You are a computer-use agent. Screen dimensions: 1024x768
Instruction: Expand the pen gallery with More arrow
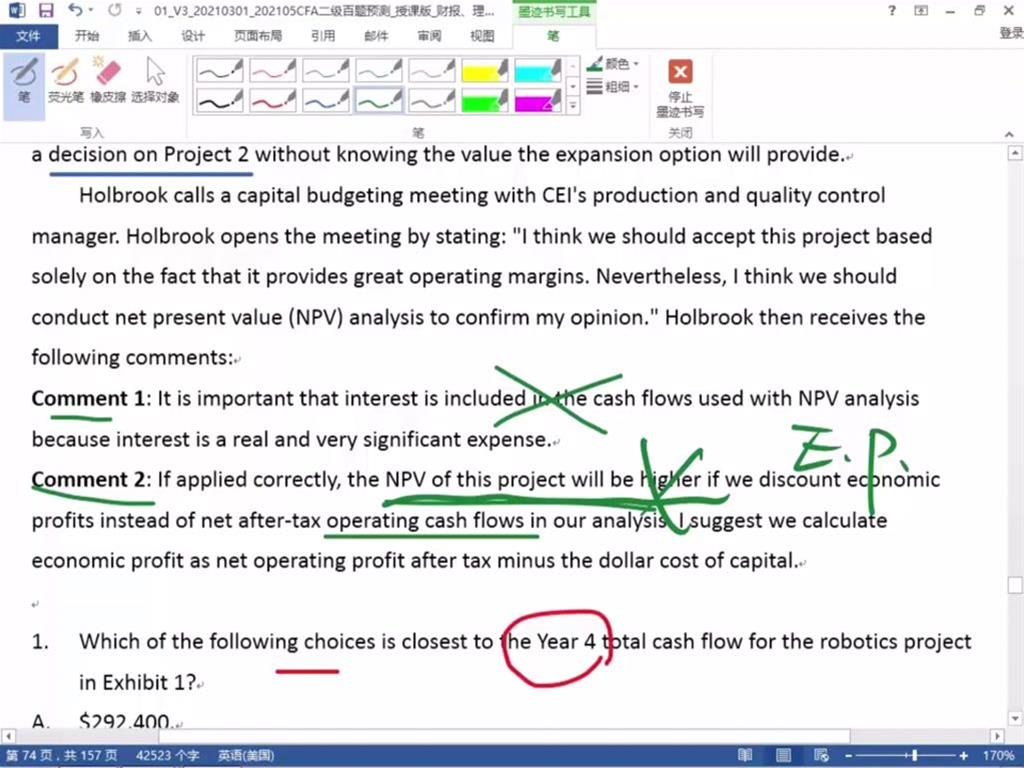coord(573,105)
